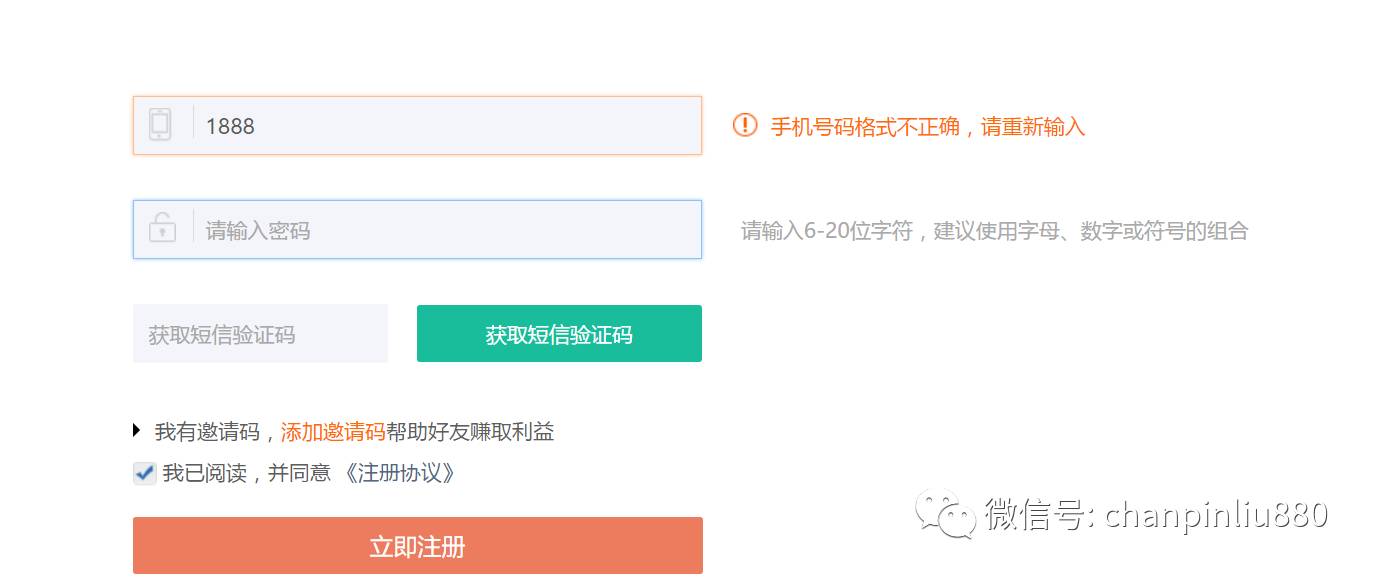This screenshot has width=1373, height=579.
Task: Click into the 获取短信验证码 code input box
Action: pyautogui.click(x=260, y=334)
